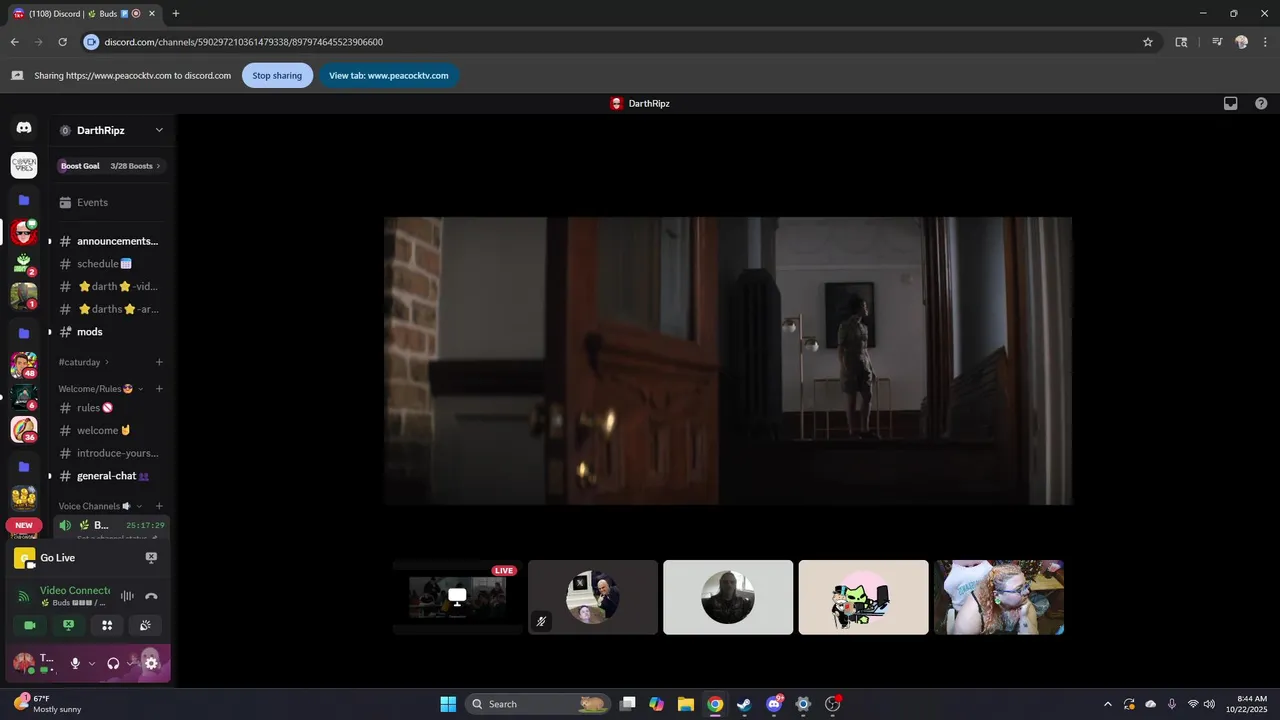Image resolution: width=1280 pixels, height=720 pixels.
Task: Open the first purple server folder
Action: pyautogui.click(x=24, y=200)
